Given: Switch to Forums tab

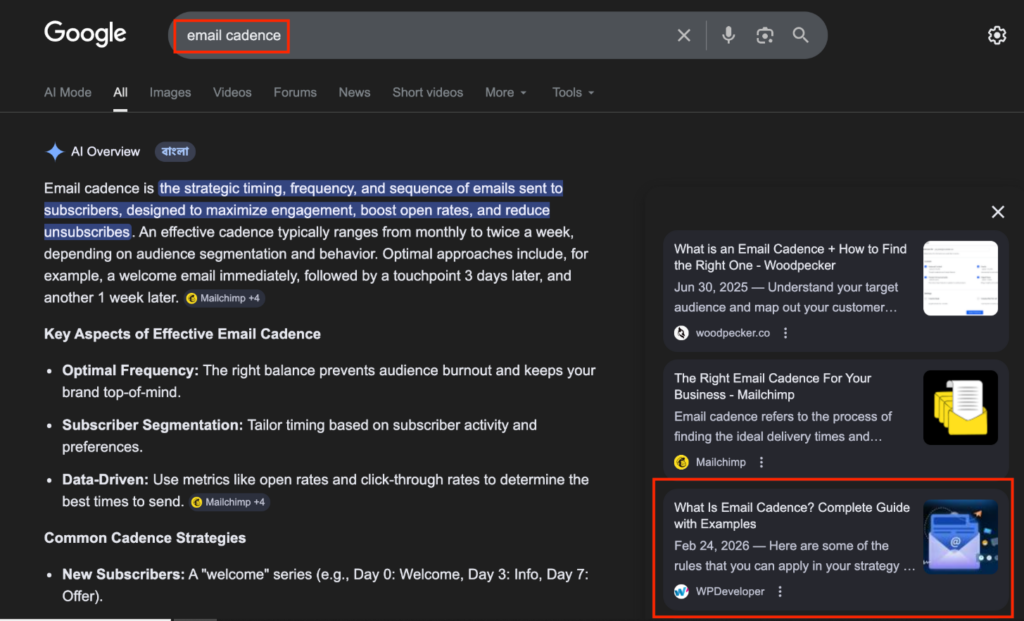Looking at the screenshot, I should 295,93.
